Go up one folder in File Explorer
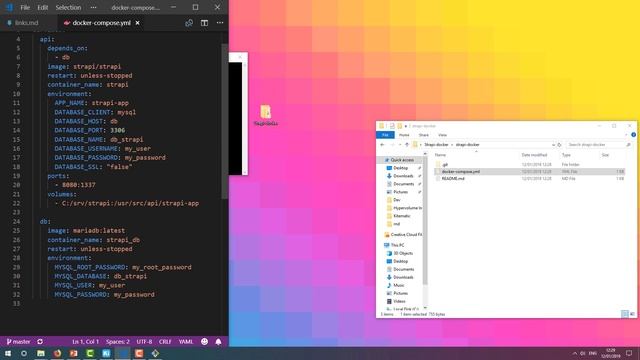Screen dimensions: 640x360 [x=407, y=145]
